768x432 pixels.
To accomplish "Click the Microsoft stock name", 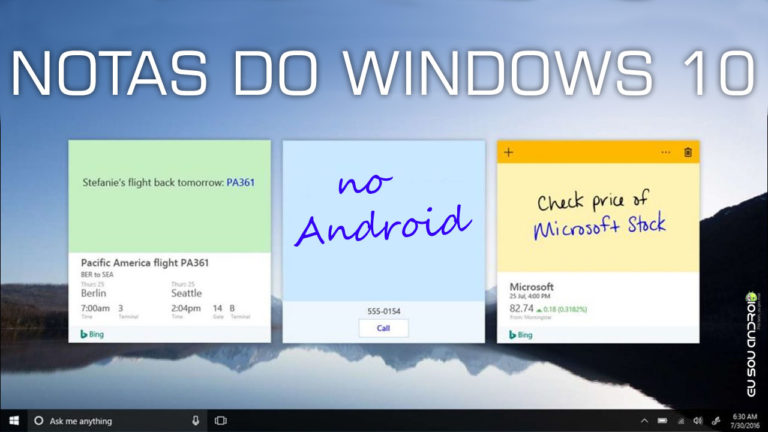I will point(531,287).
